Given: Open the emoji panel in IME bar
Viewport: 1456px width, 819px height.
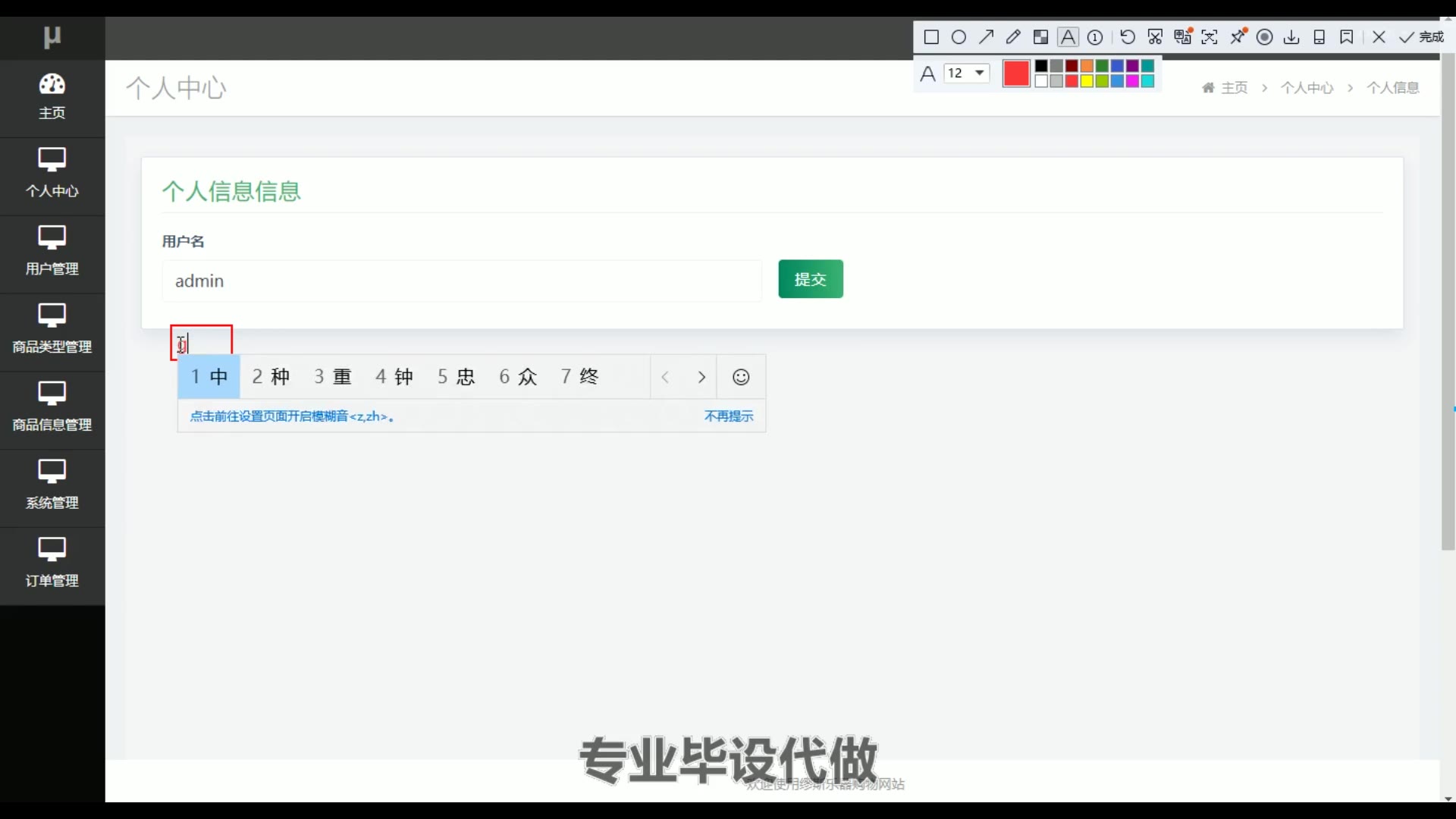Looking at the screenshot, I should pyautogui.click(x=741, y=377).
